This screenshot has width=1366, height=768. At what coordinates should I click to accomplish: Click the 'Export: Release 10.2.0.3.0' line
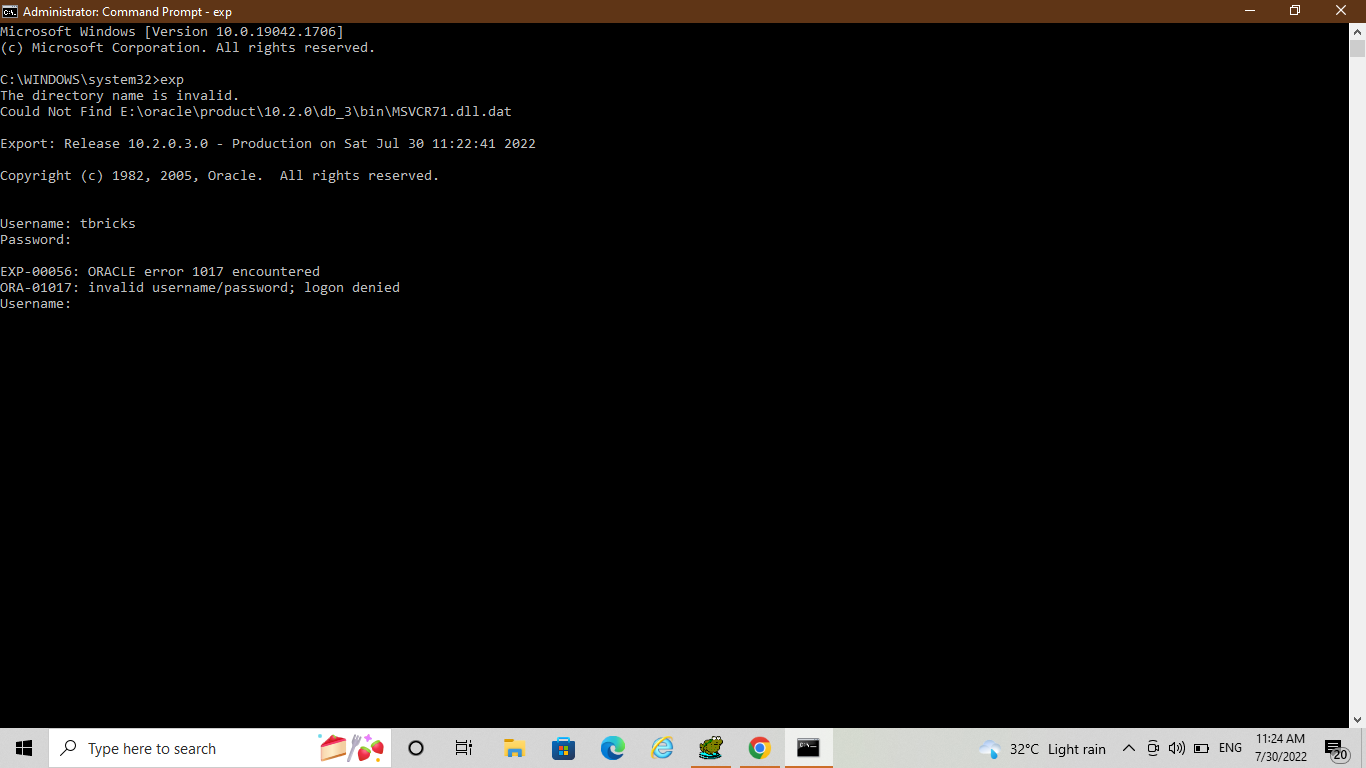point(268,144)
